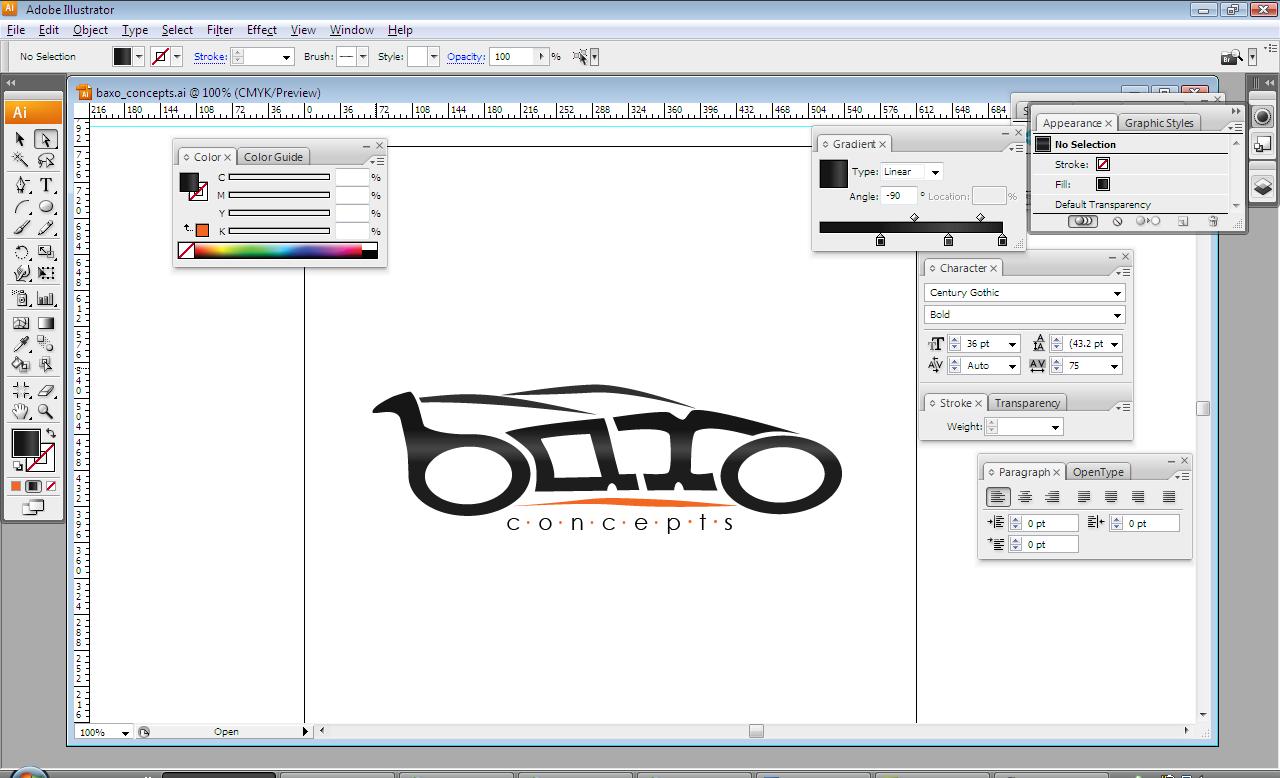The height and width of the screenshot is (778, 1280).
Task: Open the Century Gothic font dropdown
Action: coord(1117,293)
